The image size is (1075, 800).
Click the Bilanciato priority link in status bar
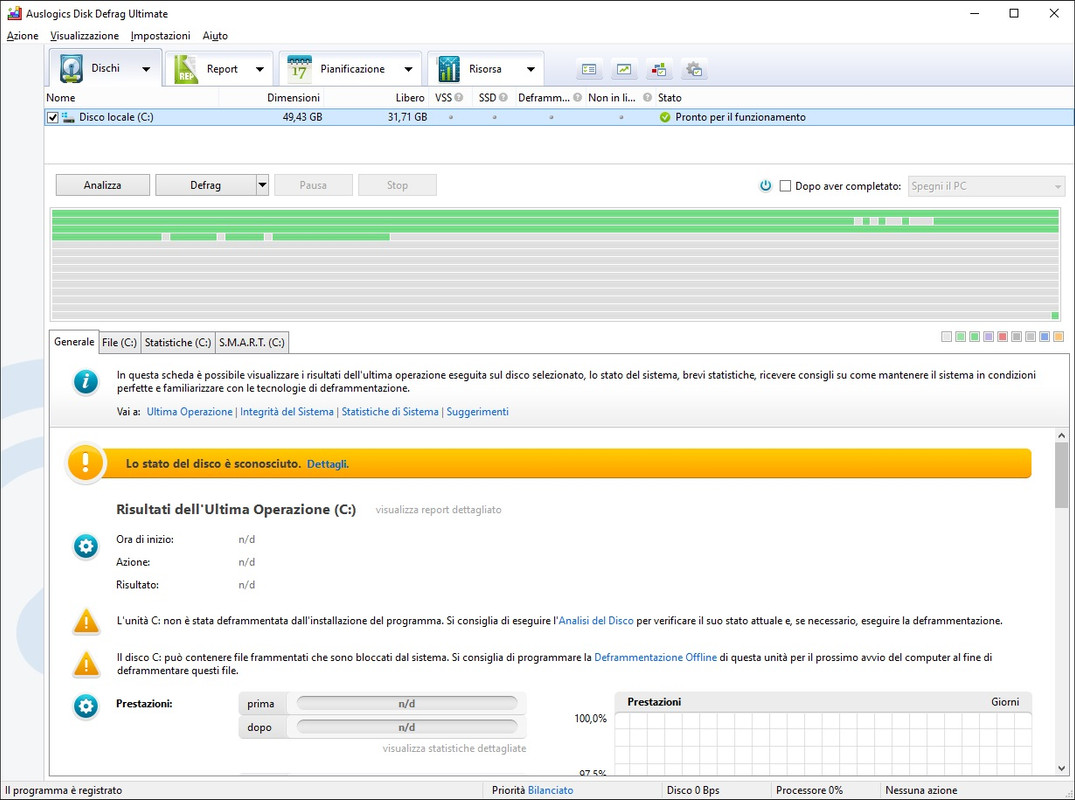(551, 790)
